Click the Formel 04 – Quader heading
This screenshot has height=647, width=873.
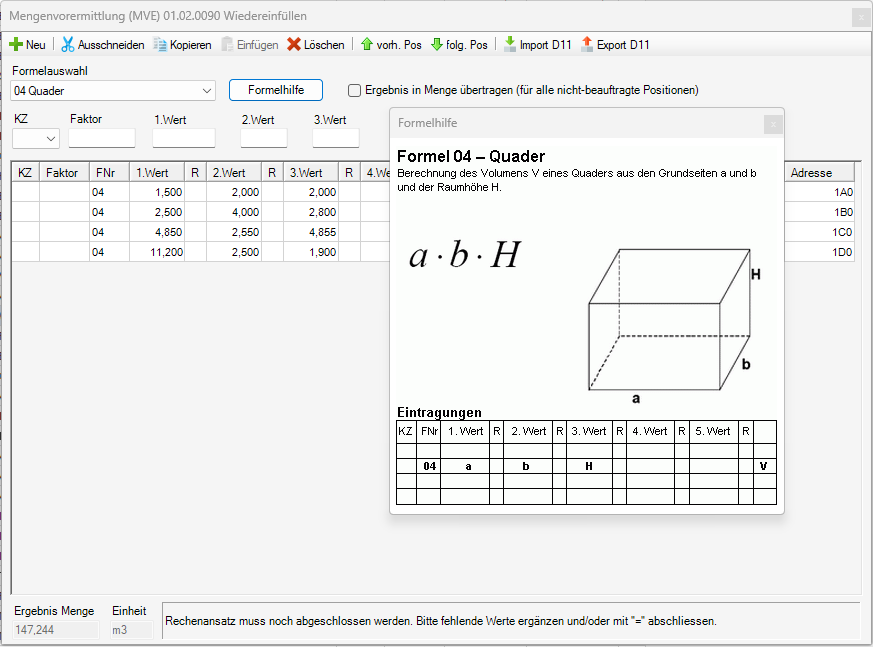coord(471,156)
